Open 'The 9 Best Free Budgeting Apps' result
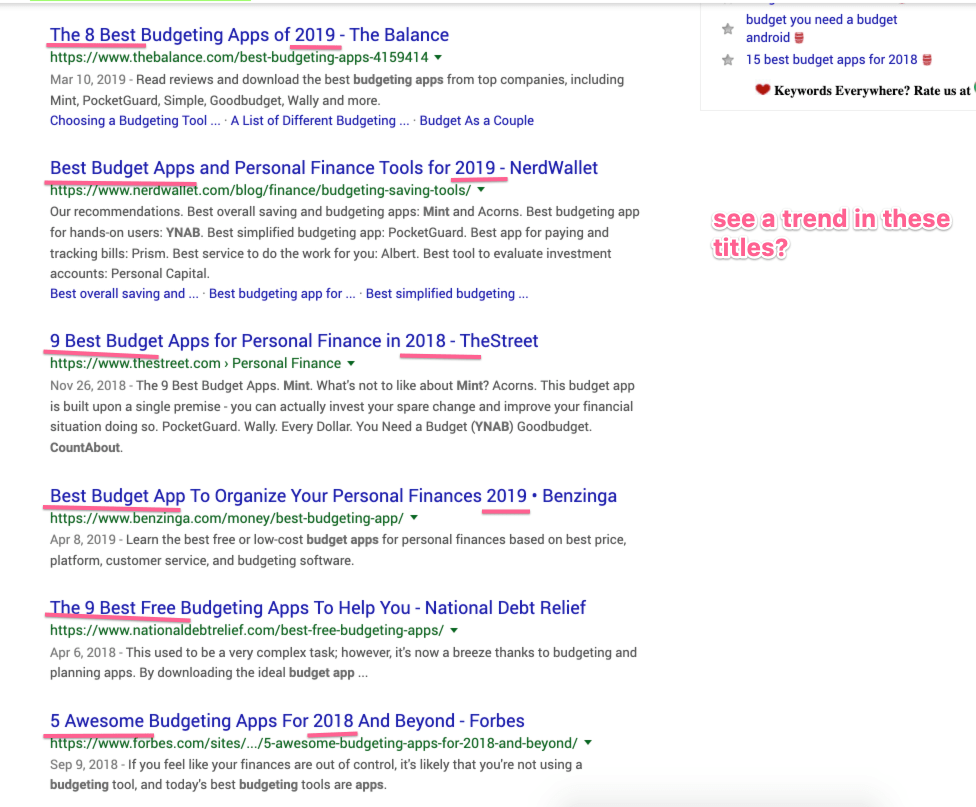976x807 pixels. coord(317,608)
